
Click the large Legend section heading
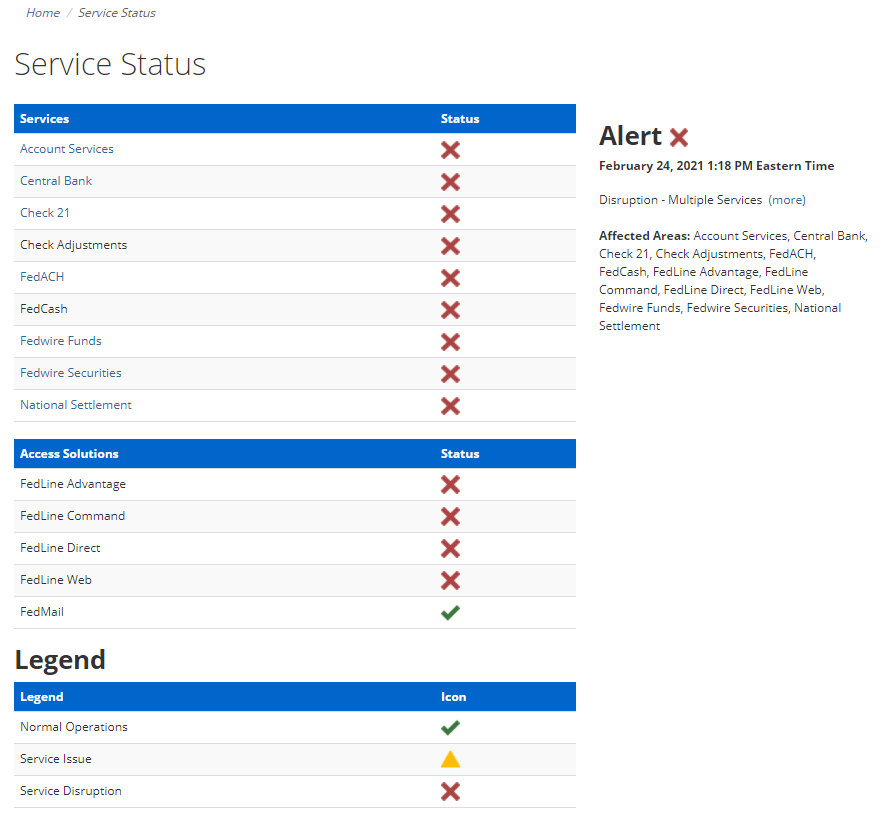pyautogui.click(x=60, y=660)
